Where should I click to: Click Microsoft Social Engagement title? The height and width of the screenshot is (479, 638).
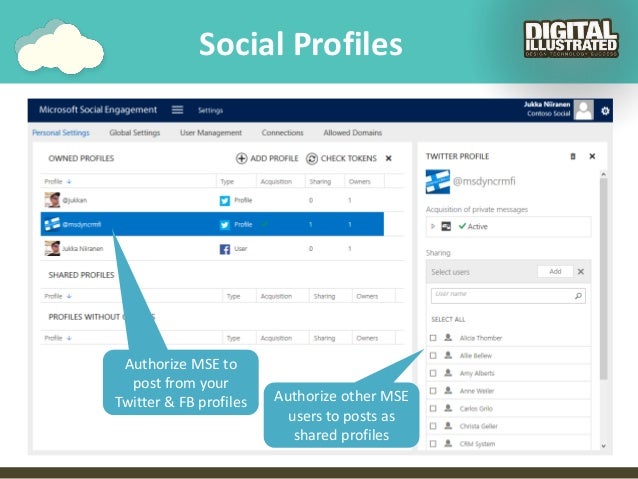click(x=98, y=110)
